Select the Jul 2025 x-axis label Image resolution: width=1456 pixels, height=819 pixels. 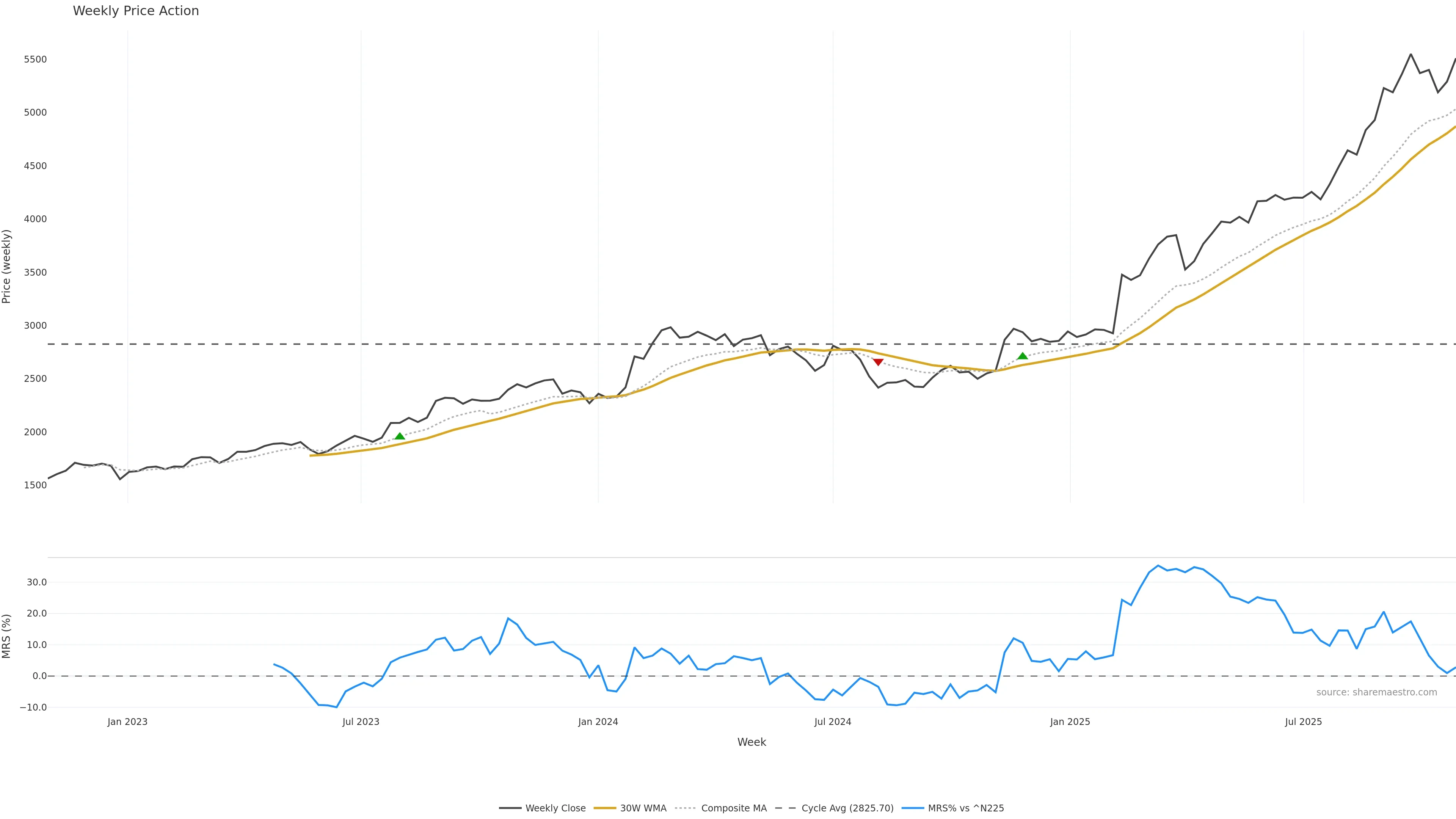[1304, 722]
